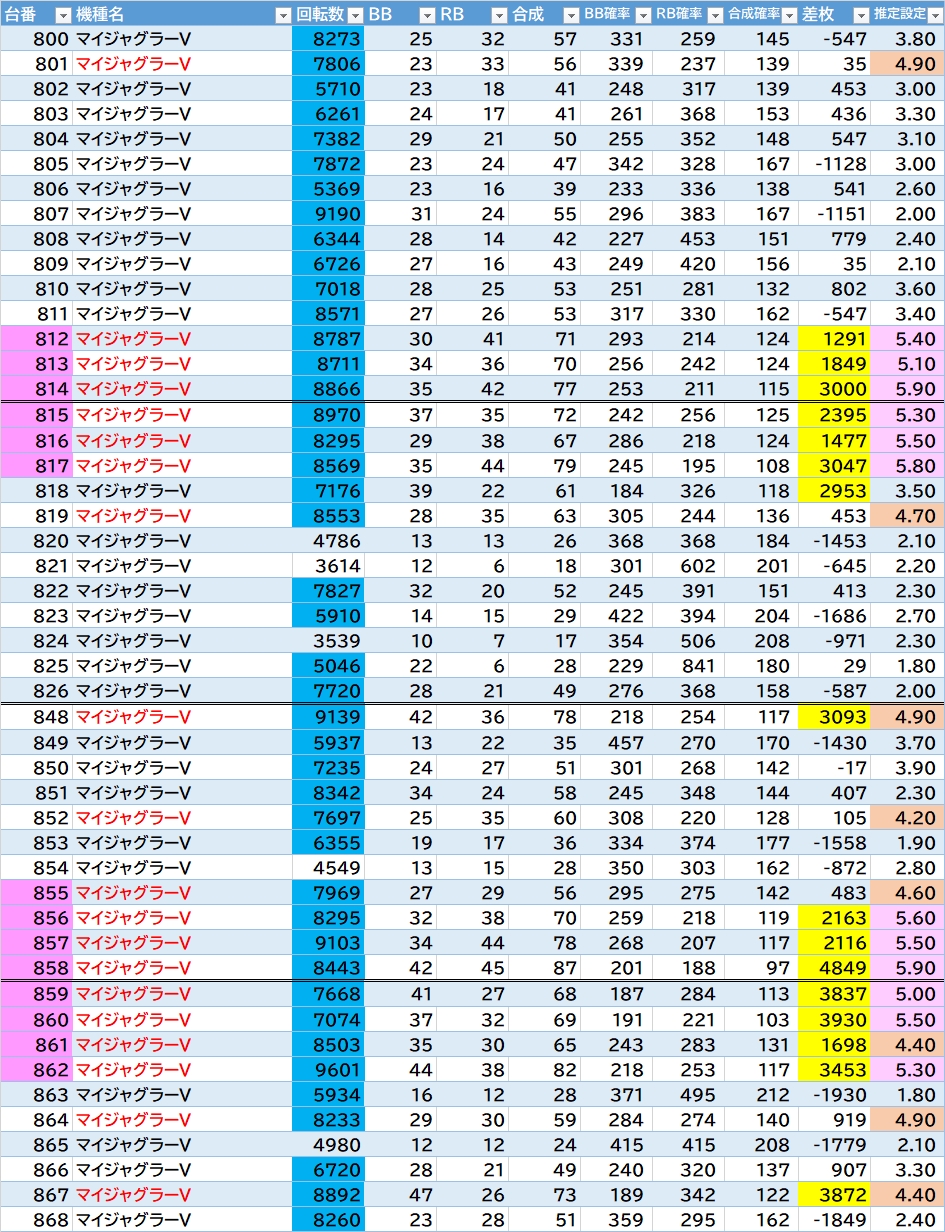Open the BB確率 column filter dropdown
The image size is (945, 1232).
click(642, 14)
